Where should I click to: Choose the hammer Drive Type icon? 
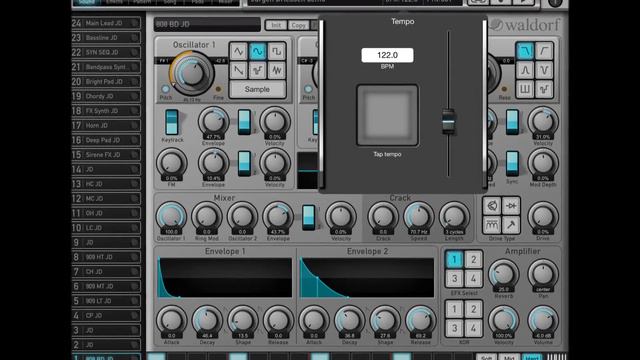point(511,224)
